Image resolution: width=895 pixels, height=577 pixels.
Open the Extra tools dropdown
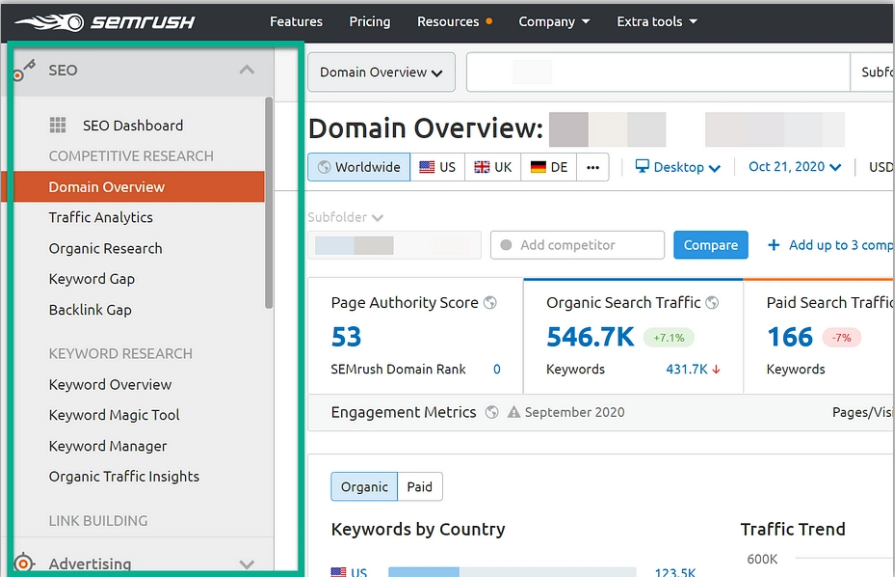[656, 22]
